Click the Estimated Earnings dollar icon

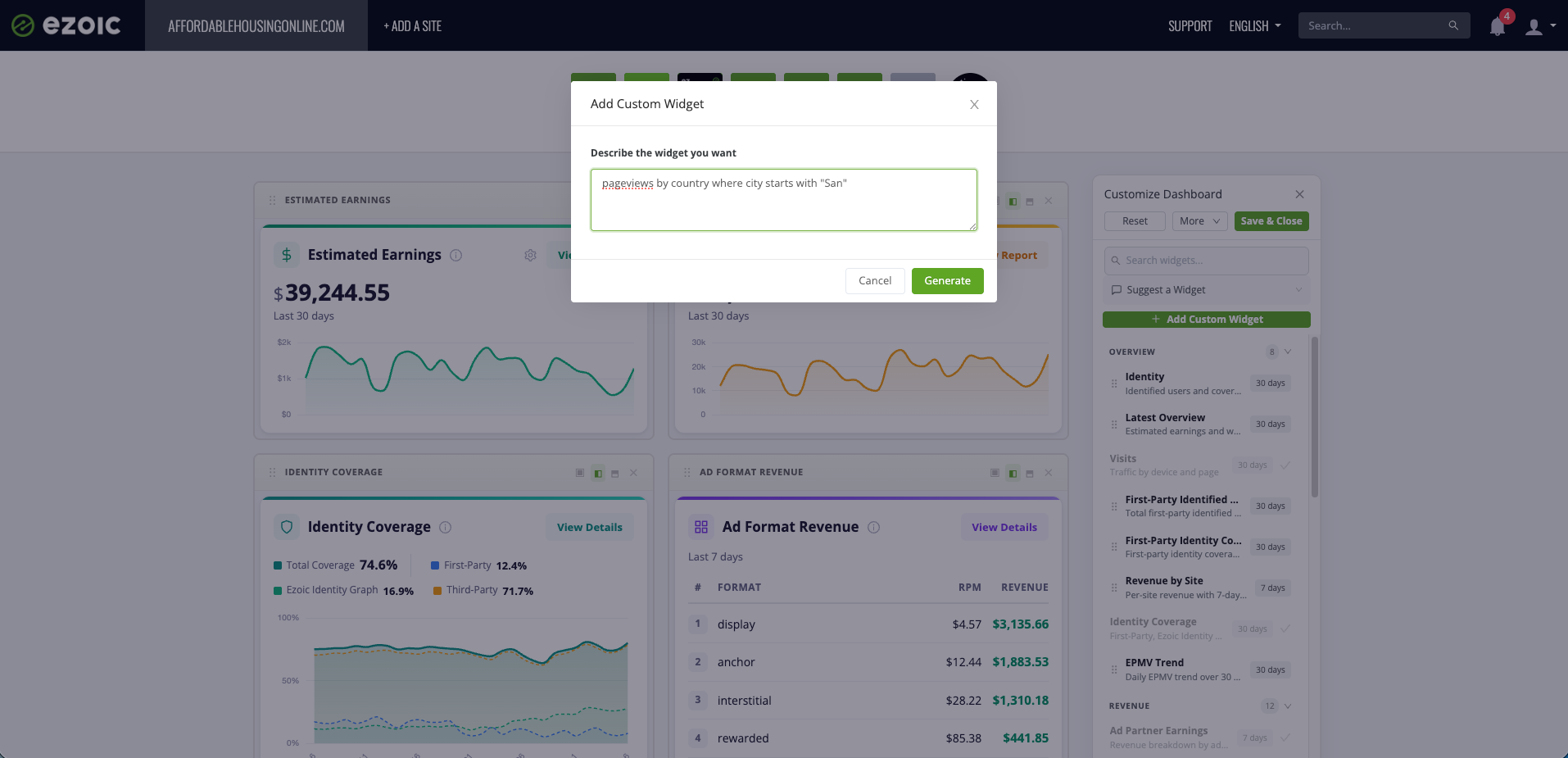[287, 255]
